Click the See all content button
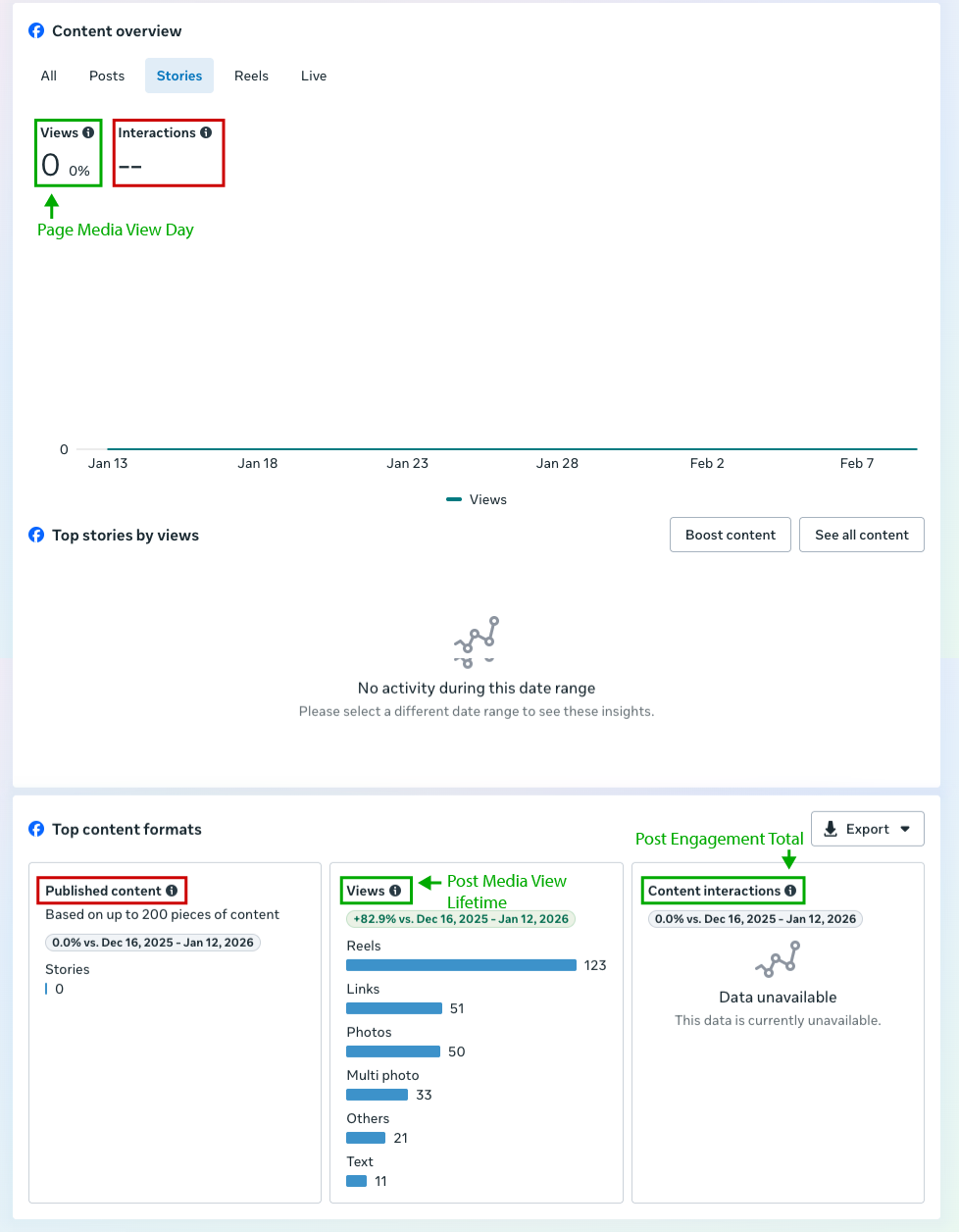 pos(861,535)
